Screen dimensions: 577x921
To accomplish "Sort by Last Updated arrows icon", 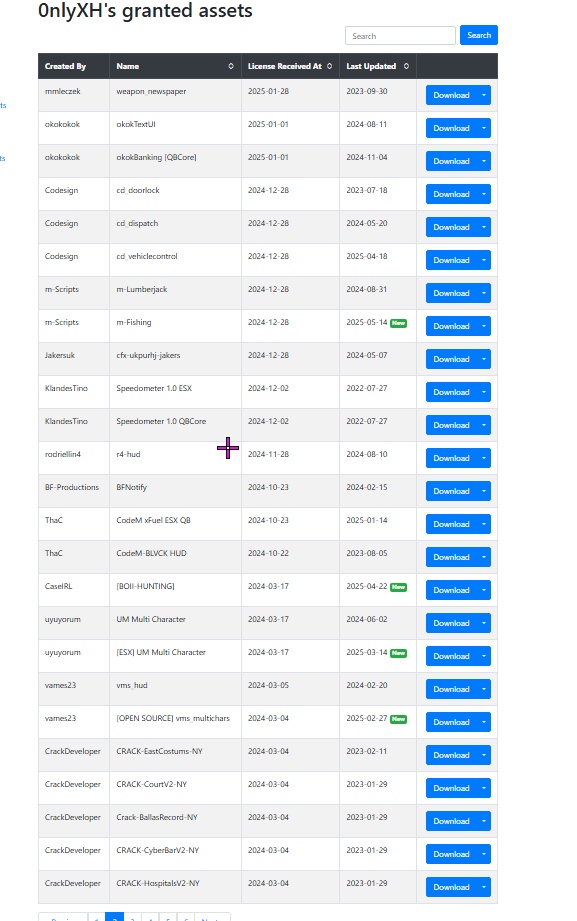I will point(406,66).
